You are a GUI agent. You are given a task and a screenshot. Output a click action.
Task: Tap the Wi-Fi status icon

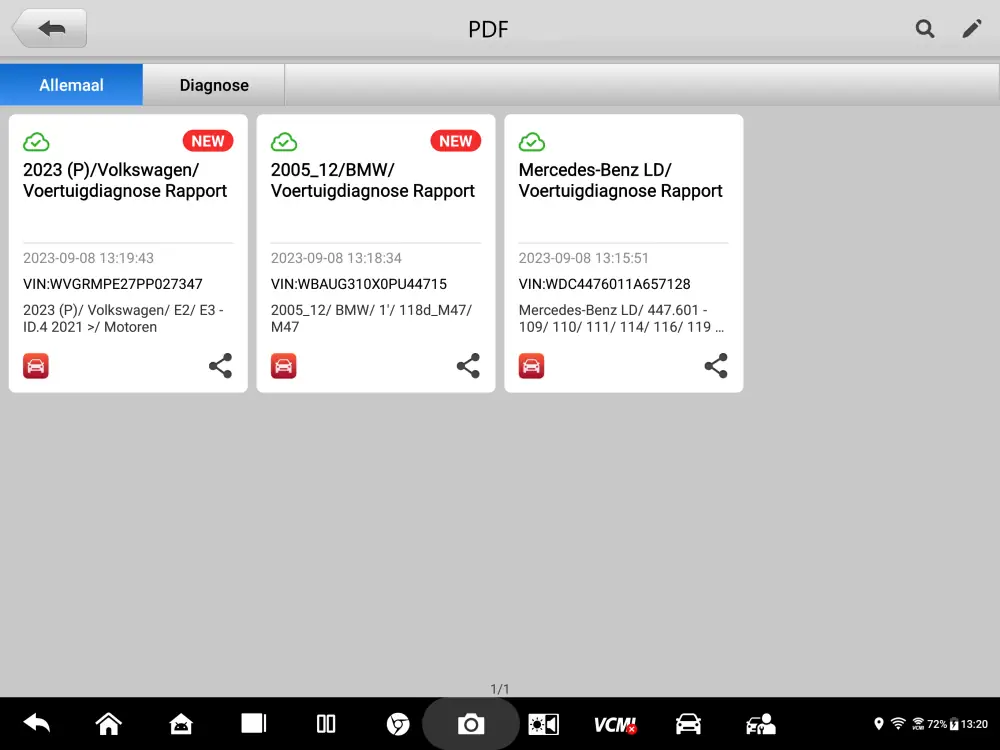tap(898, 724)
